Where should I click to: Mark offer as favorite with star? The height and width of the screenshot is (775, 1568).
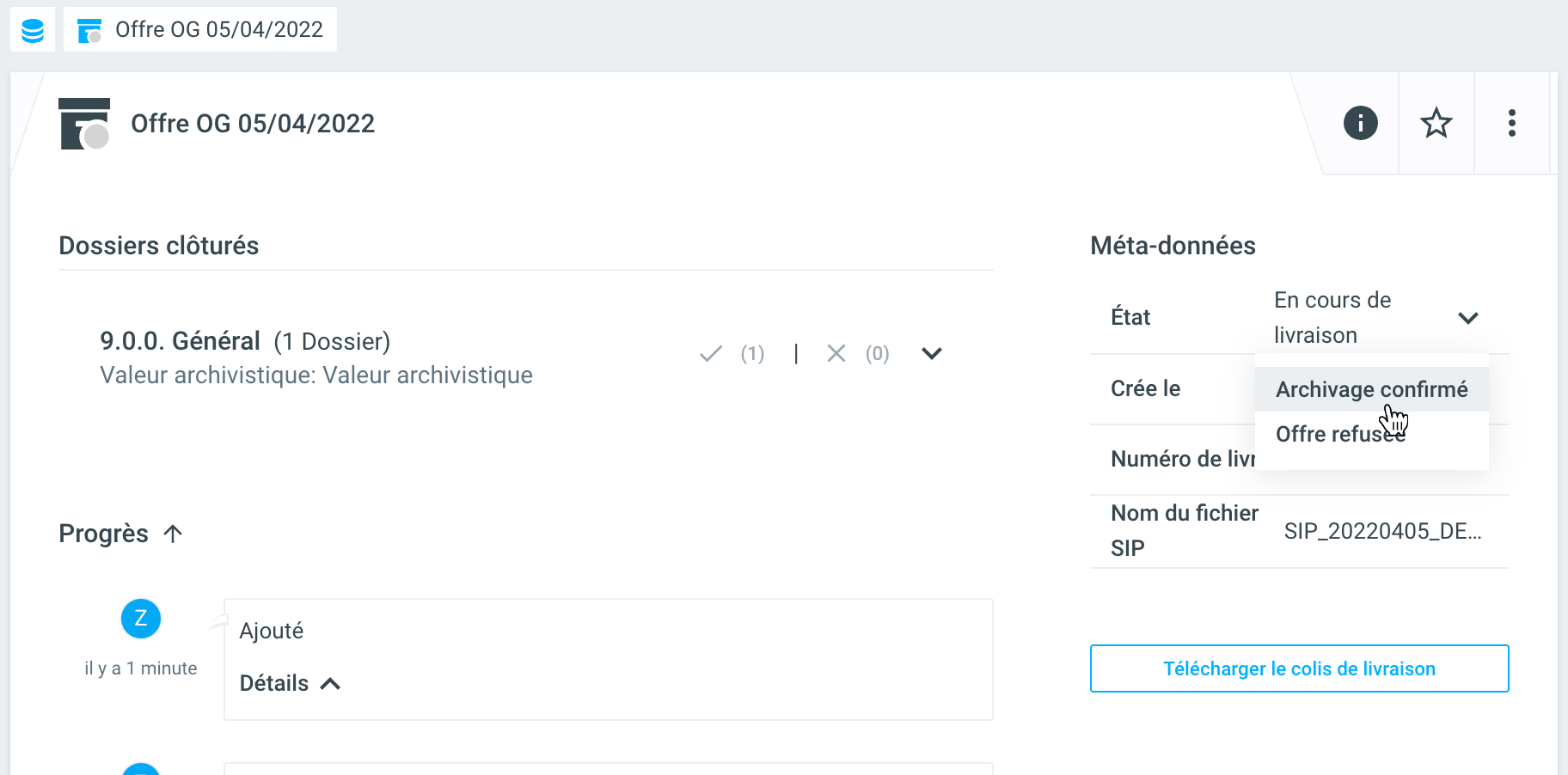pos(1436,124)
